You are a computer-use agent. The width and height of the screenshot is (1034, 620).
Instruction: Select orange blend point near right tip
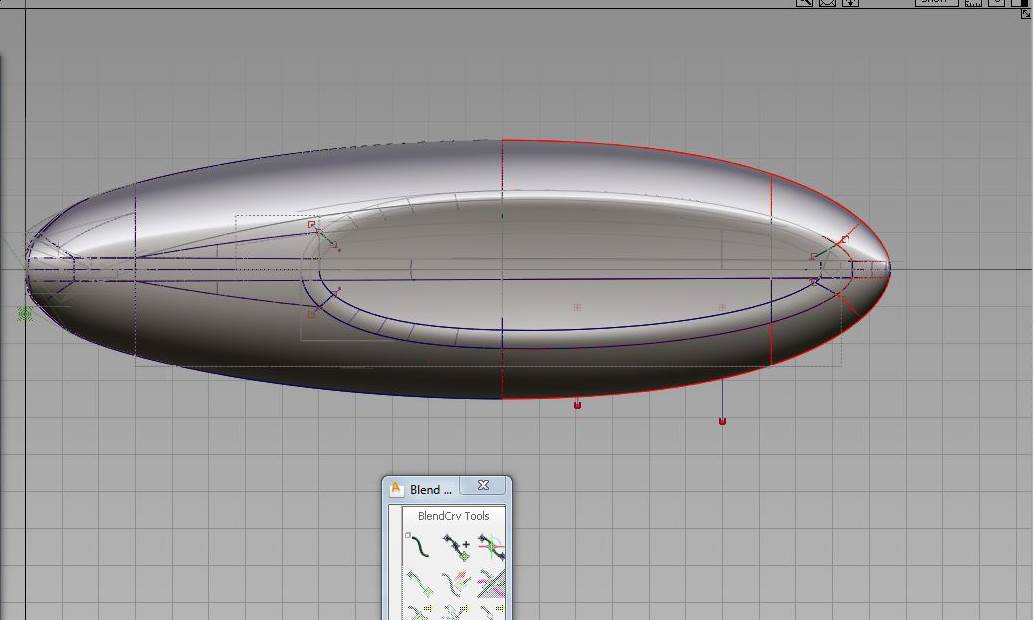click(845, 239)
